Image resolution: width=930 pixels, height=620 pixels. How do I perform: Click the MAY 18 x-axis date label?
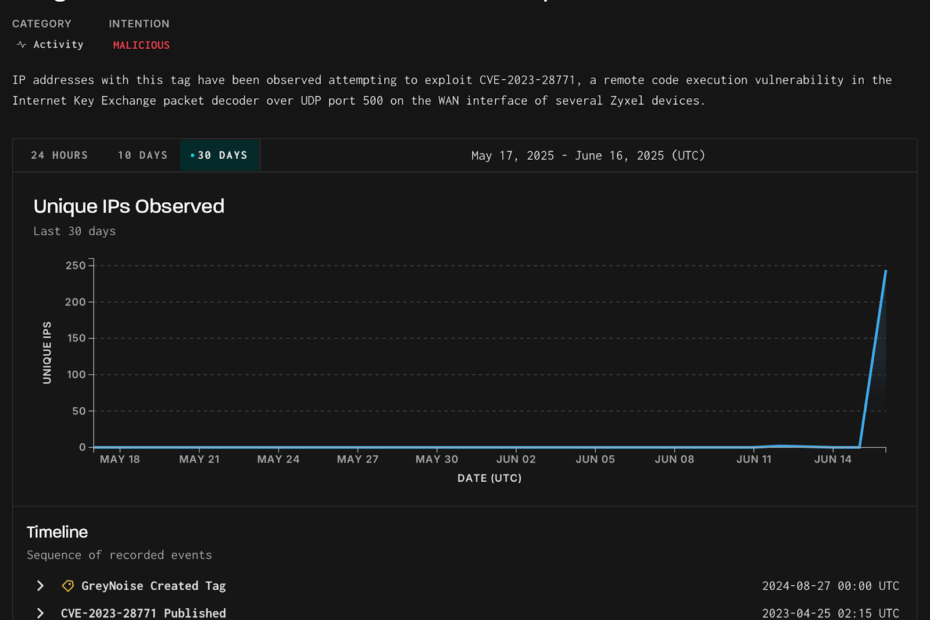pos(120,460)
